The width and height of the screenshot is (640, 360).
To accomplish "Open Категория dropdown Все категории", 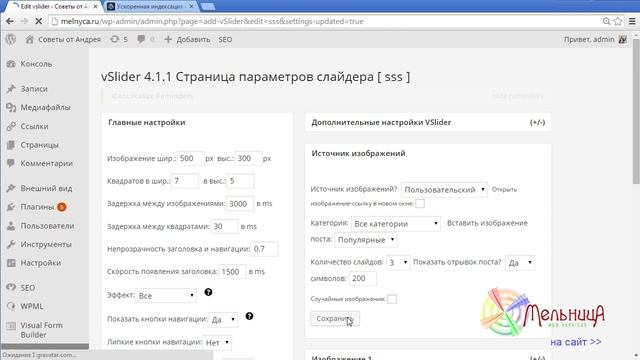I will [x=396, y=224].
